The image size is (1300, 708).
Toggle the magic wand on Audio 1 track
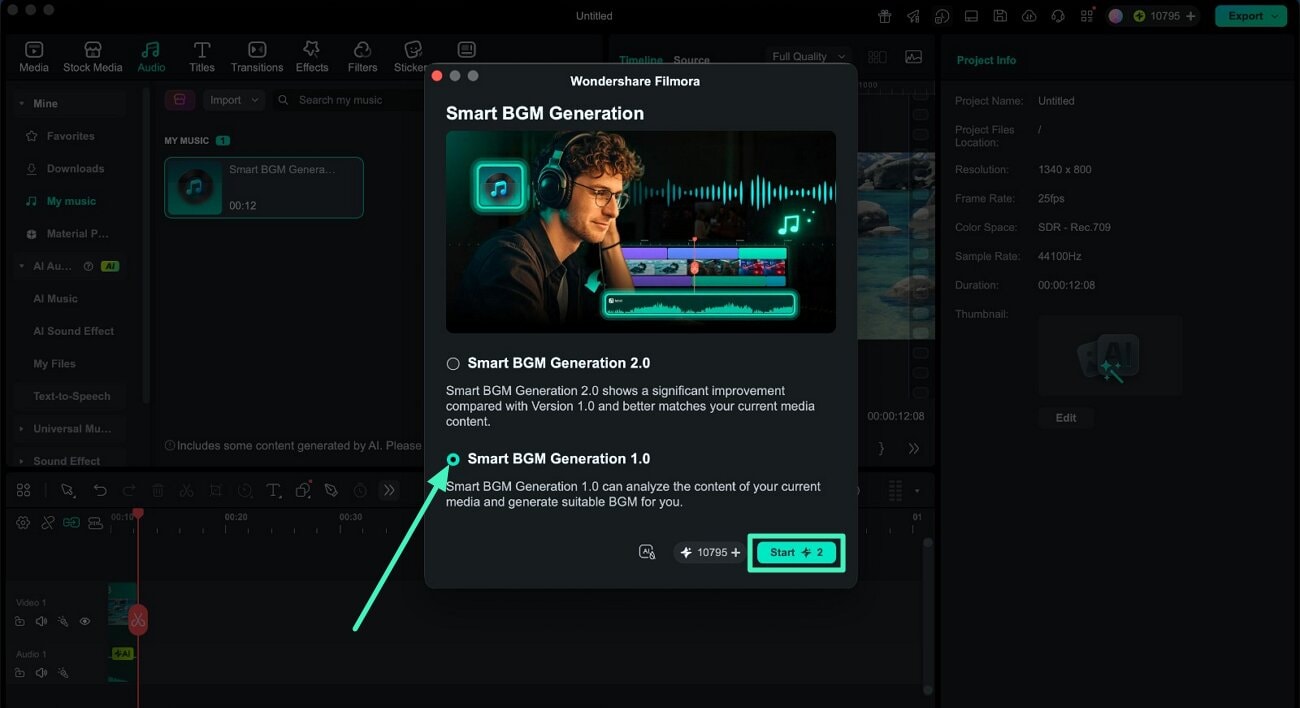pos(62,673)
